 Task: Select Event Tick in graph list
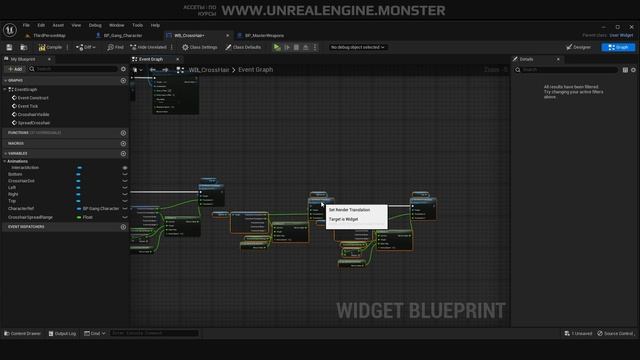tap(28, 106)
